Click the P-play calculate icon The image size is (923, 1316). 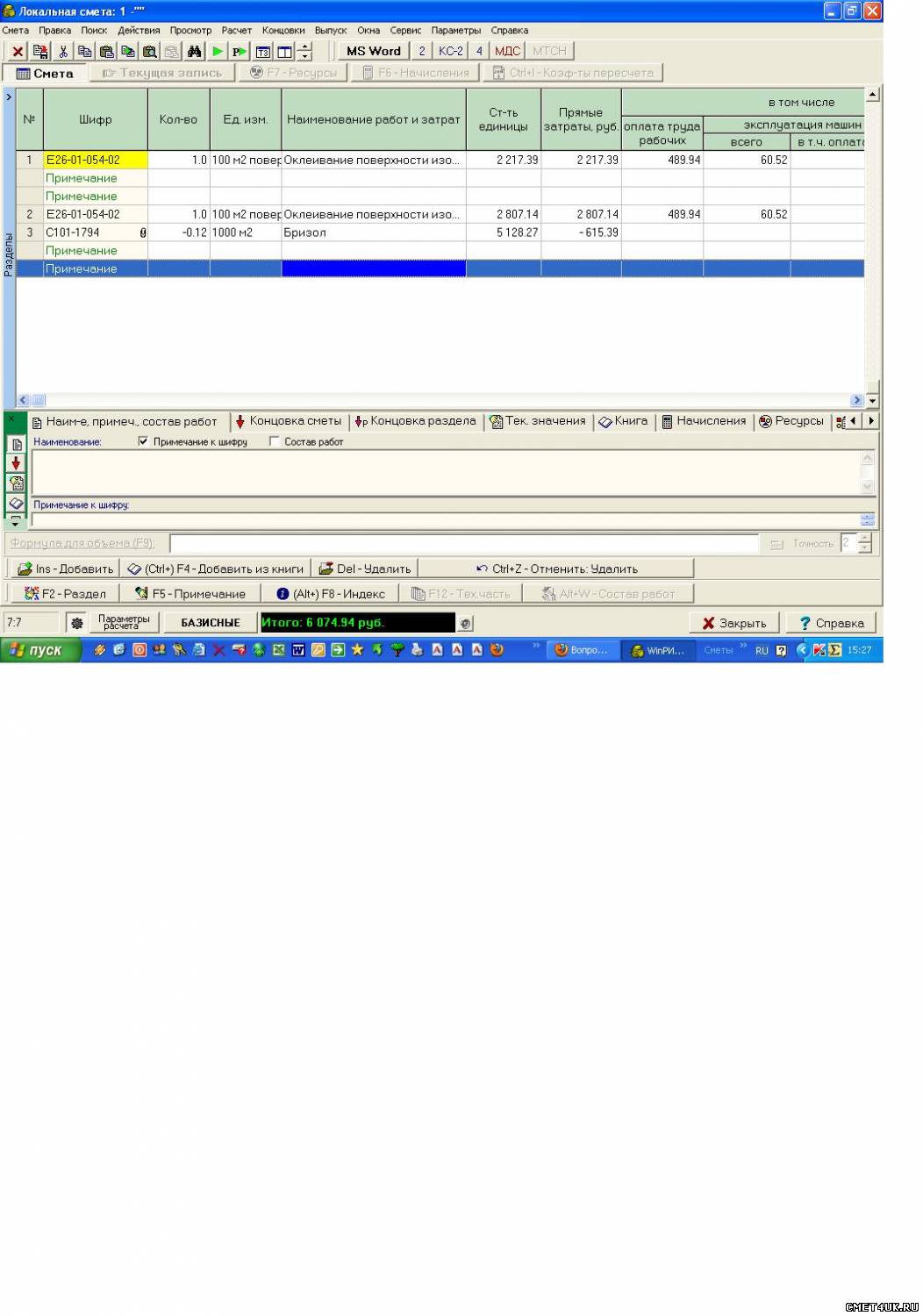pos(240,52)
